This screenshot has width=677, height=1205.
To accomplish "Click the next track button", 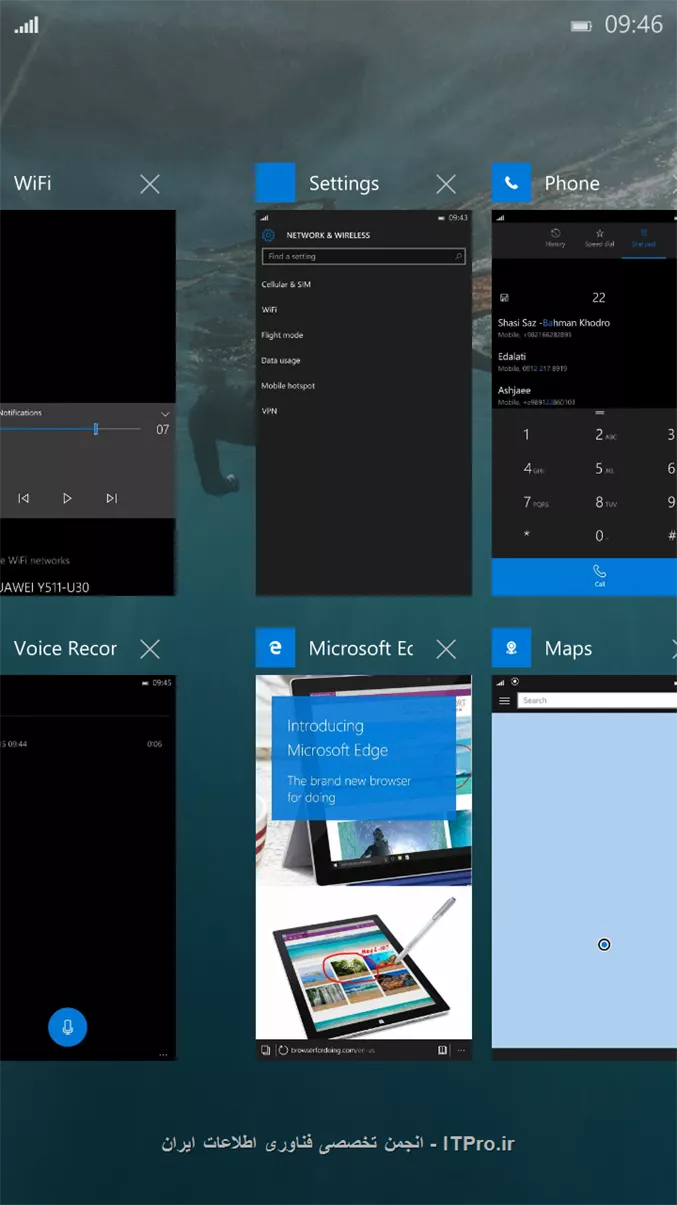I will click(x=112, y=498).
